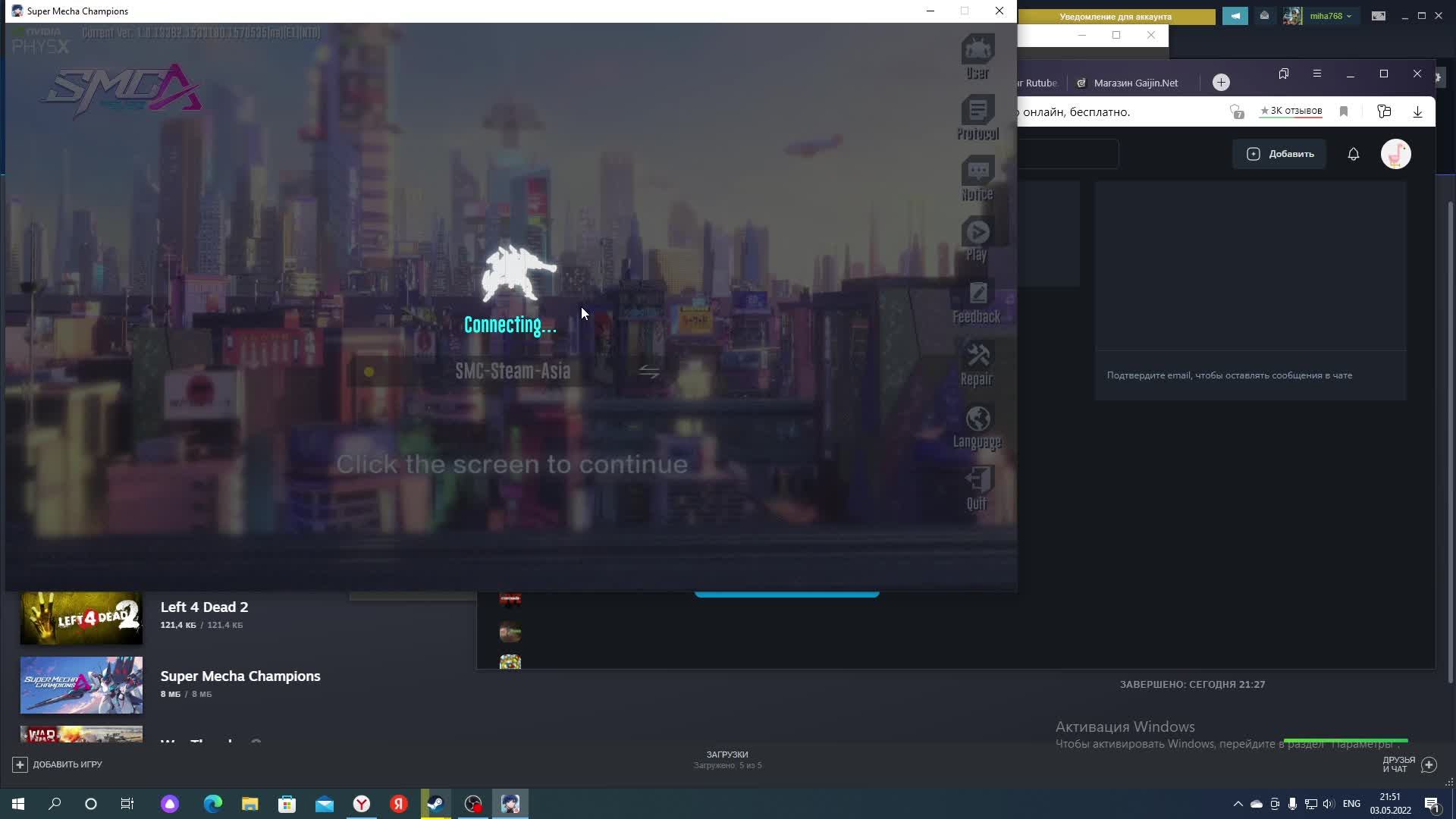Select the Left 4 Dead 2 thumbnail

point(81,617)
